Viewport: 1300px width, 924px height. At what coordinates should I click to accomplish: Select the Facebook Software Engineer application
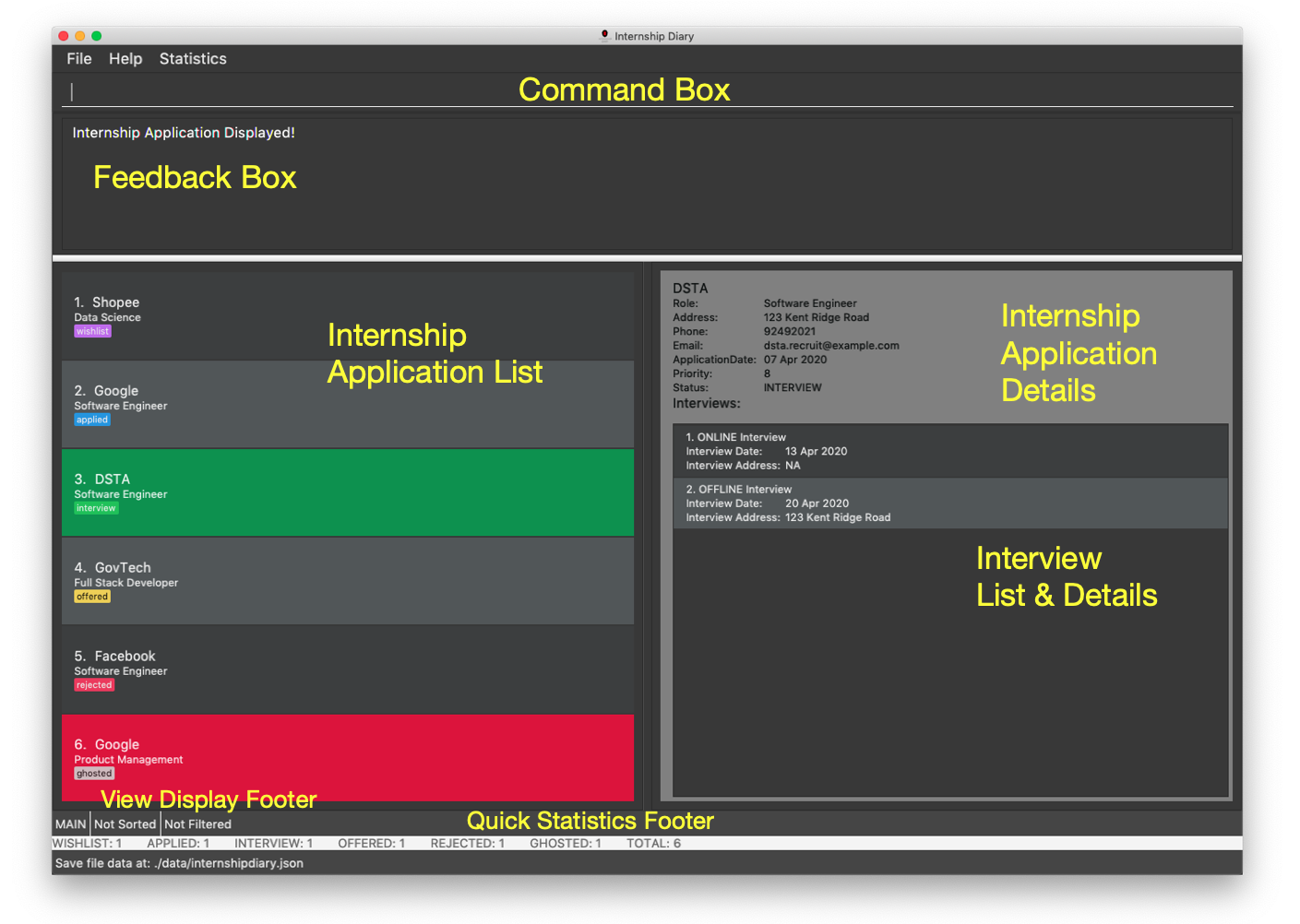click(348, 670)
